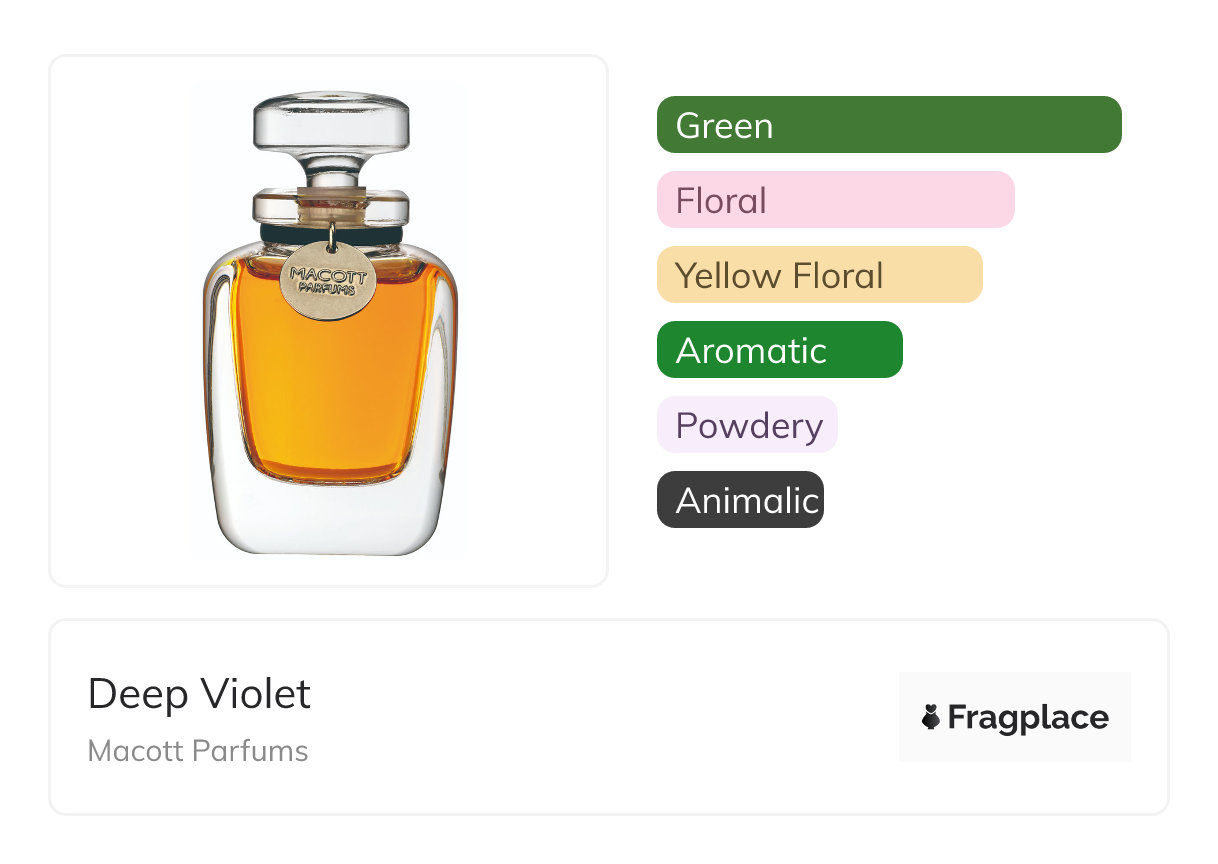Click the dark gray Animalic accord bar
The image size is (1218, 864).
click(740, 500)
